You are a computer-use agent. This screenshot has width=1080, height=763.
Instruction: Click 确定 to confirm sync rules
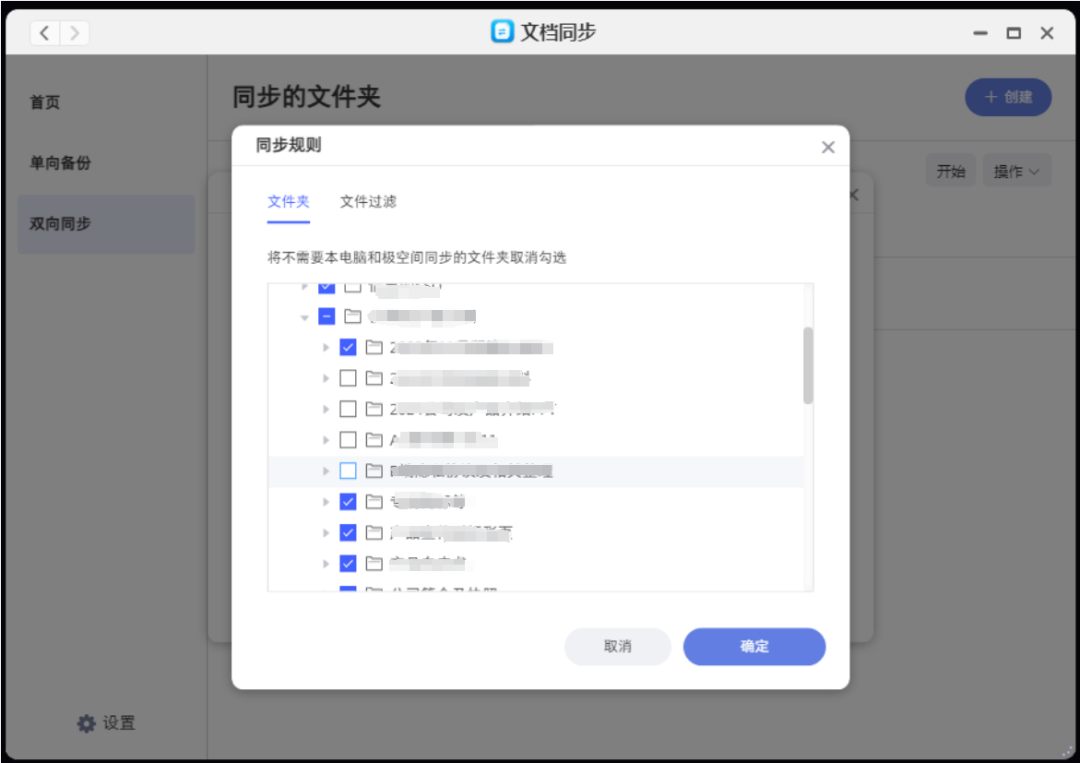click(x=754, y=646)
